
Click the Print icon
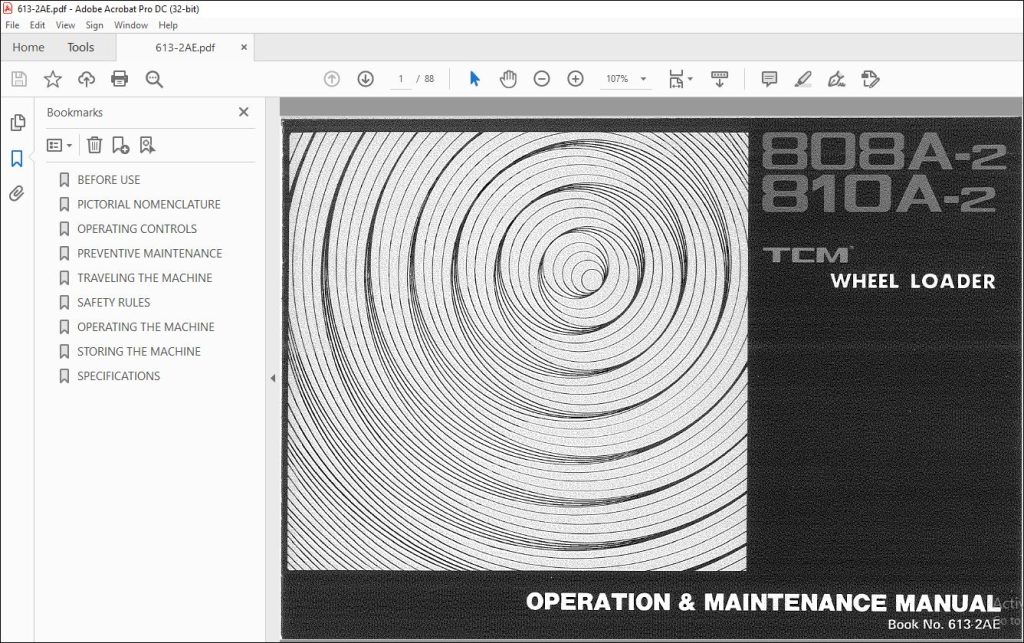[120, 79]
